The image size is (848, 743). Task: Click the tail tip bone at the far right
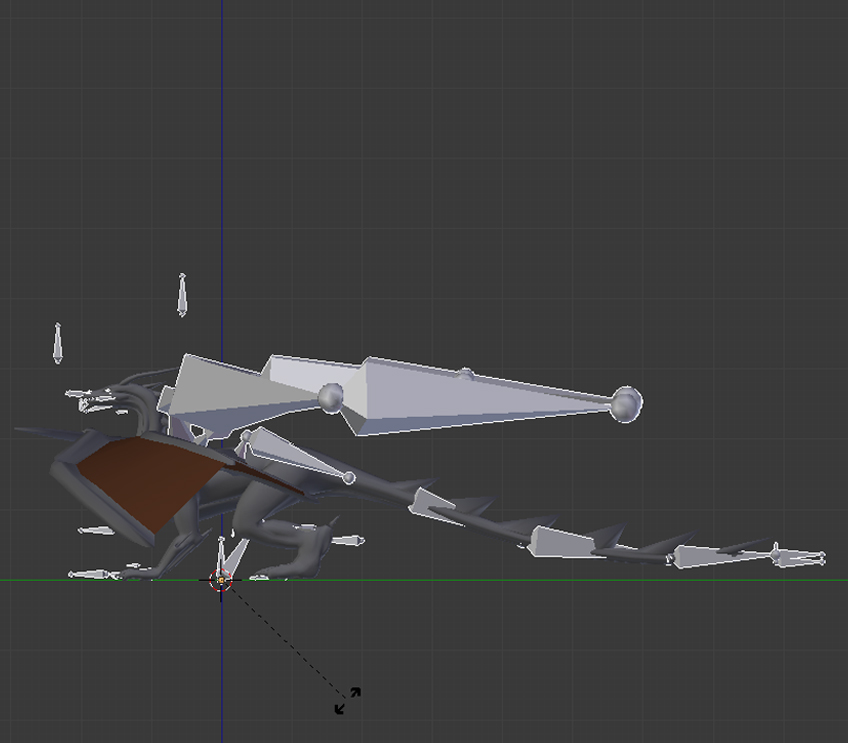pyautogui.click(x=798, y=556)
